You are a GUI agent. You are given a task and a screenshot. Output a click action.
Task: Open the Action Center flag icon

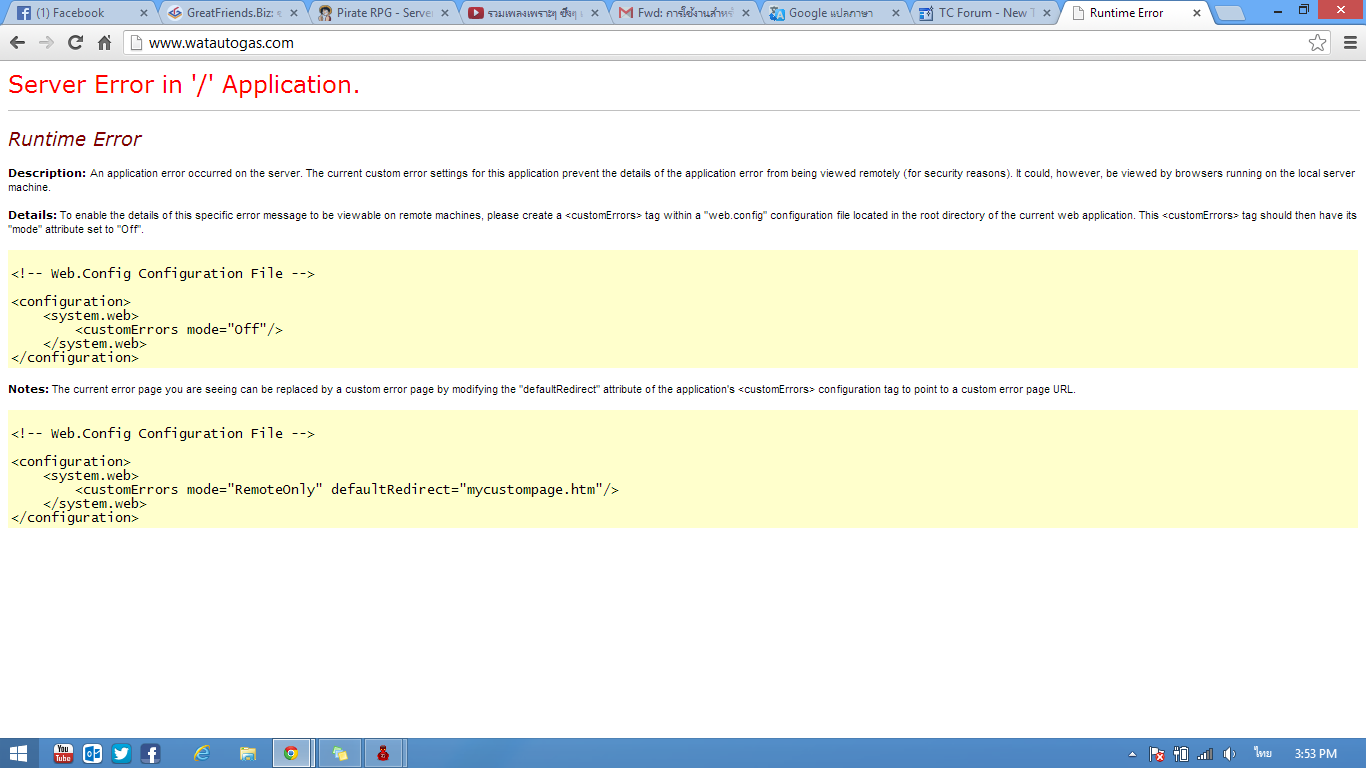pos(1156,754)
